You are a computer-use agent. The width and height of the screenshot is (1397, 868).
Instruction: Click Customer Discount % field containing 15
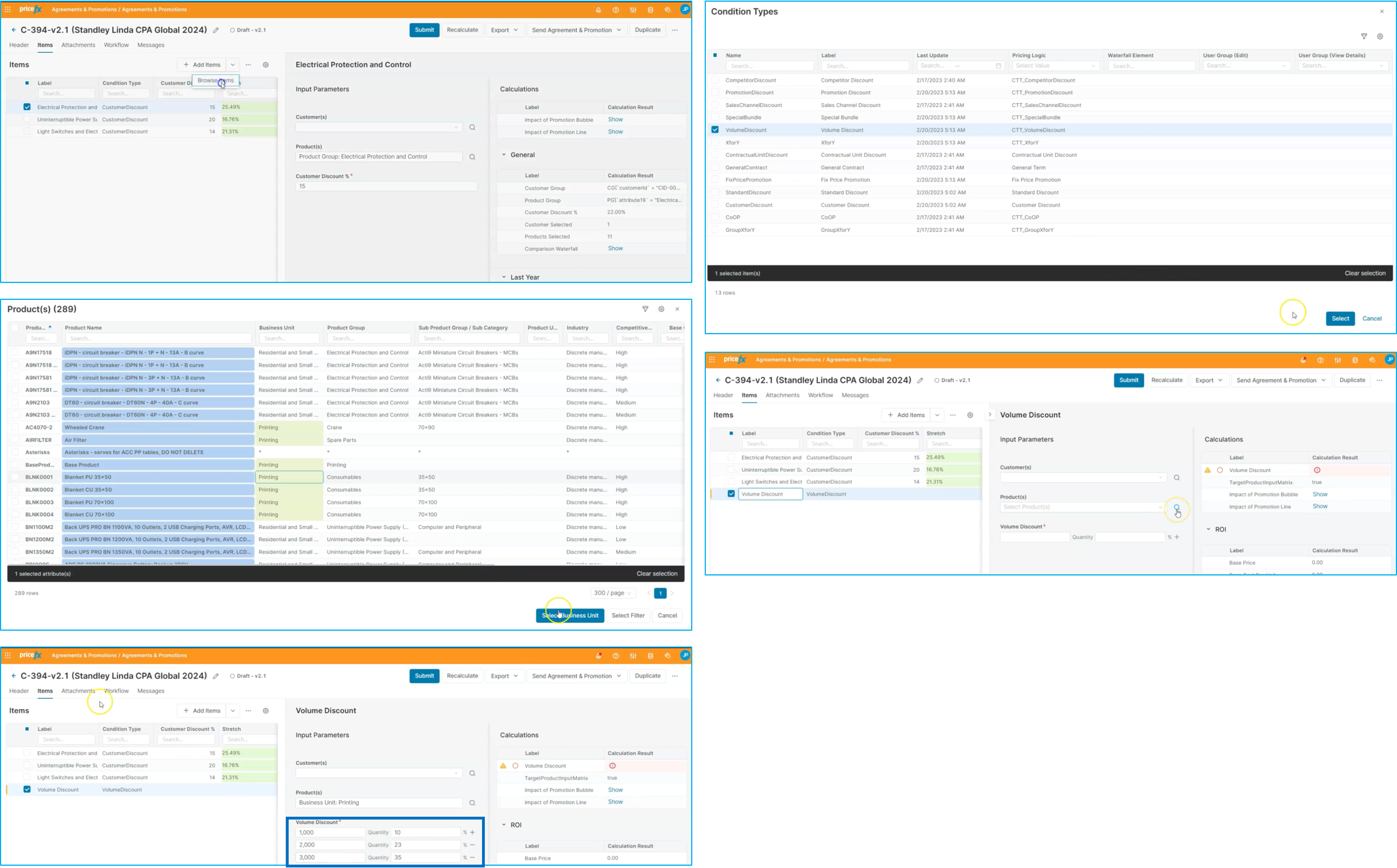click(386, 187)
